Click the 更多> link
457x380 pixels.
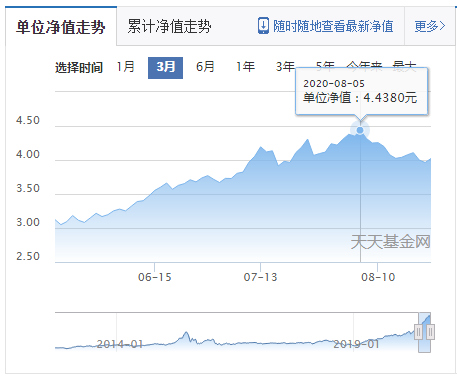(430, 26)
